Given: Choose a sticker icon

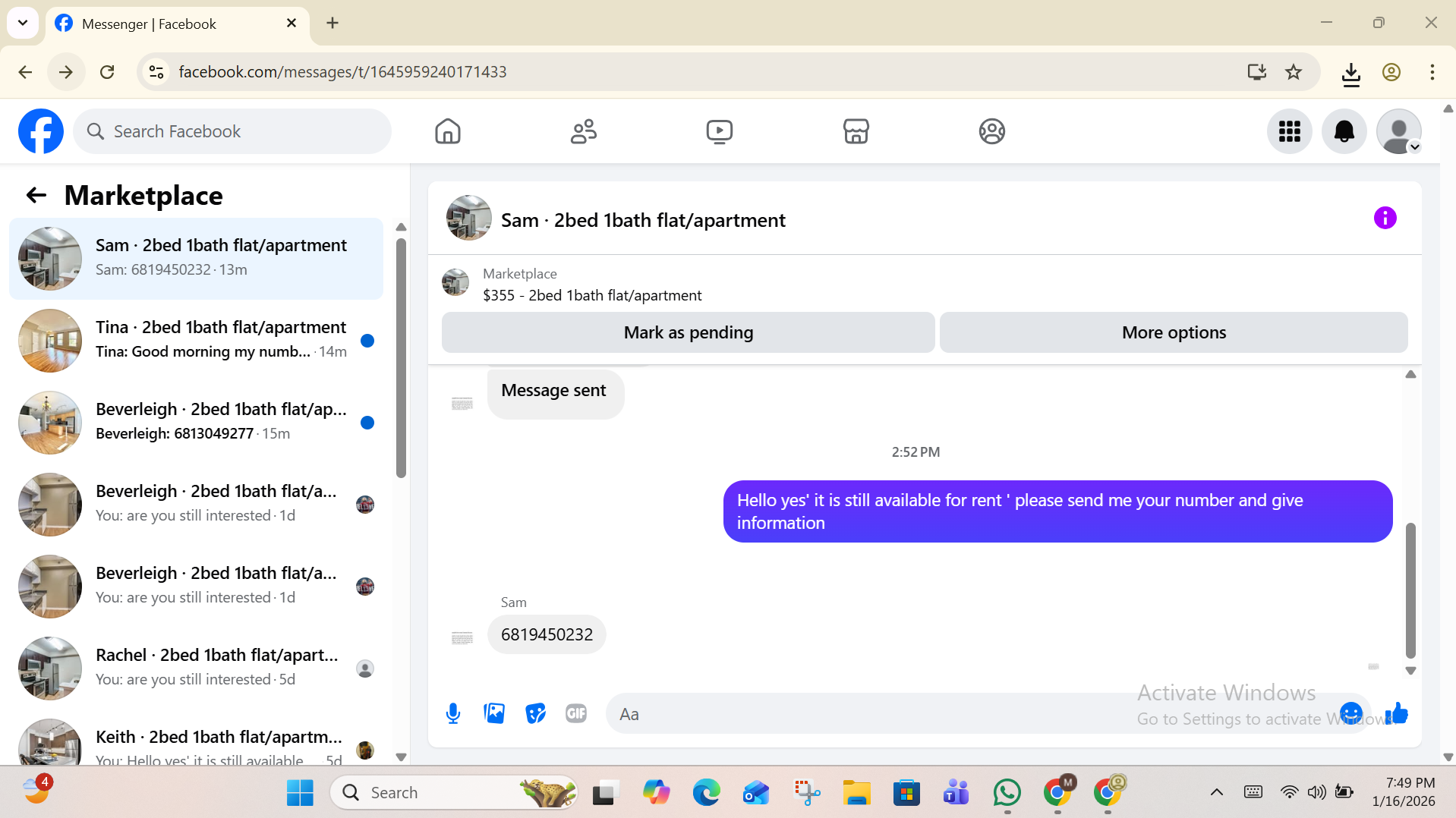Looking at the screenshot, I should (535, 713).
